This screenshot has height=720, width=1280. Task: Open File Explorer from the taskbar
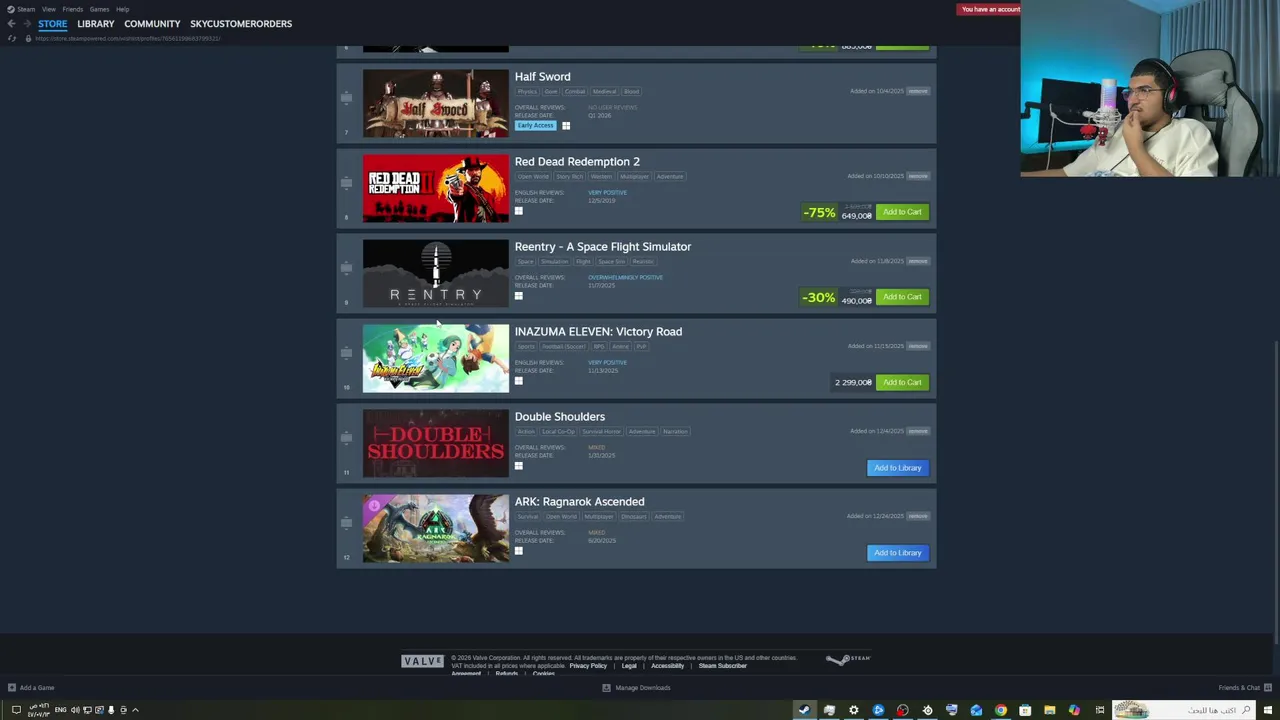pos(1049,710)
